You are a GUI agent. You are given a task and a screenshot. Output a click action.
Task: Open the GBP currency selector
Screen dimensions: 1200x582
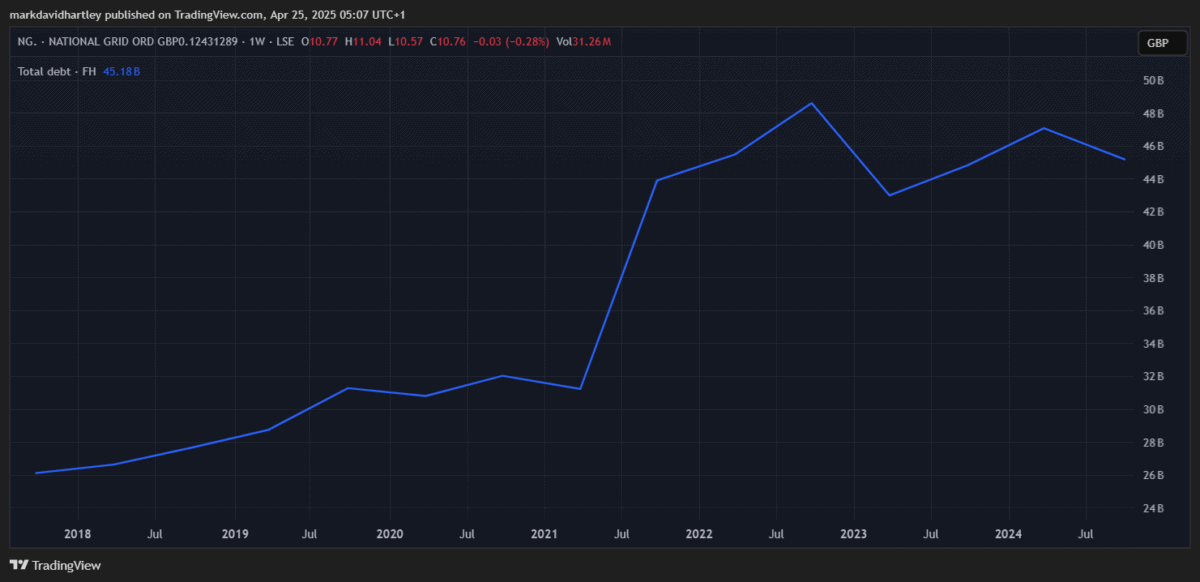pyautogui.click(x=1158, y=43)
